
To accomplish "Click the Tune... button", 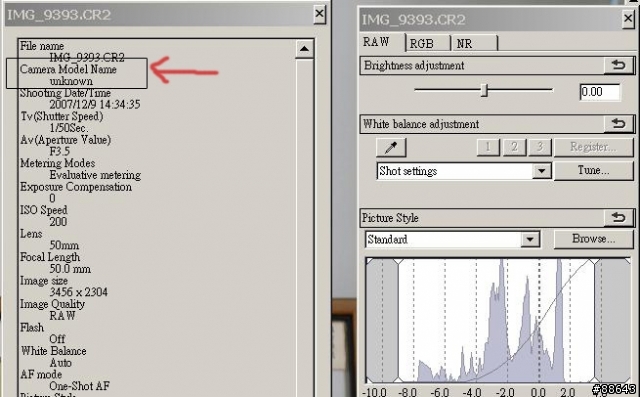I will 593,170.
